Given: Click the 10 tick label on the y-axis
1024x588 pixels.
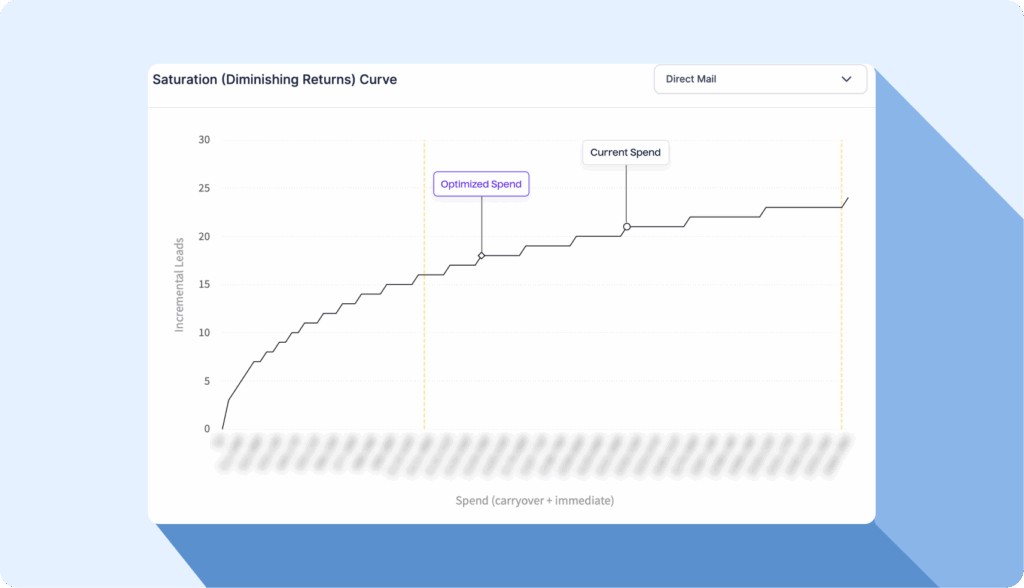Looking at the screenshot, I should point(204,333).
